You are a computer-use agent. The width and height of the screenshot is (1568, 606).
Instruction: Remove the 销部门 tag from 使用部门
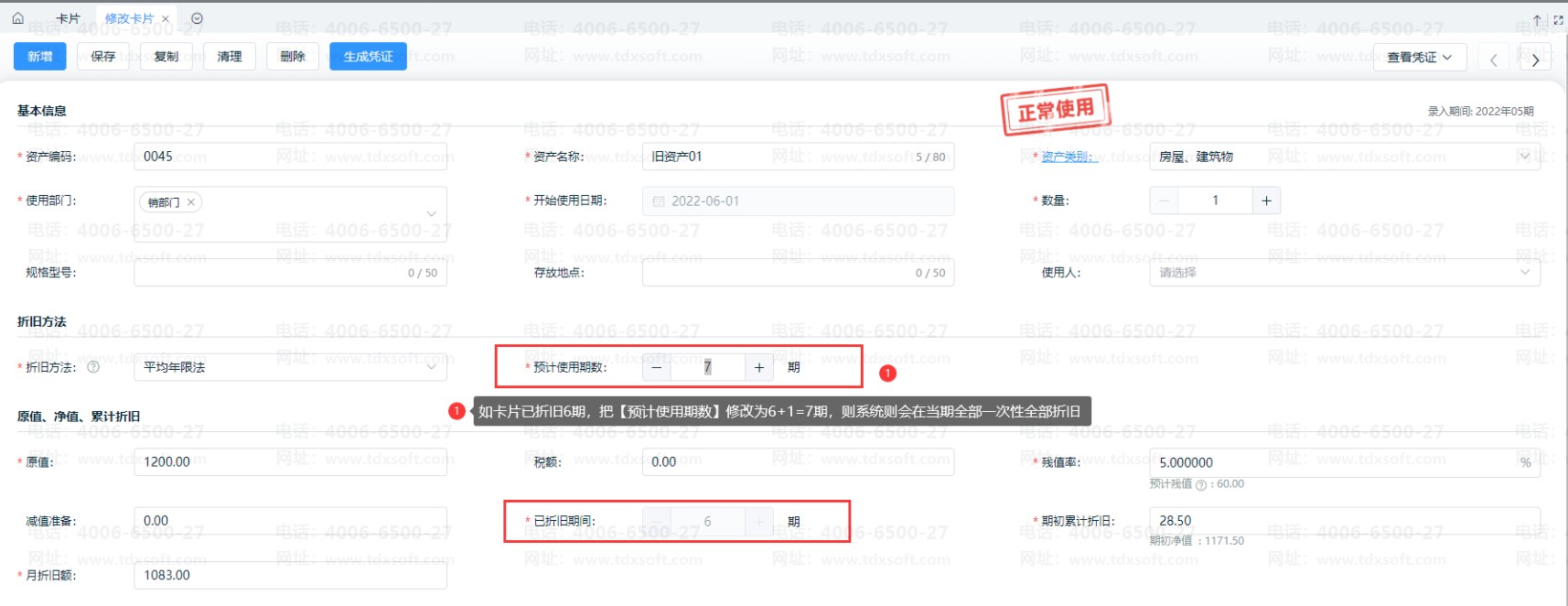tap(191, 202)
